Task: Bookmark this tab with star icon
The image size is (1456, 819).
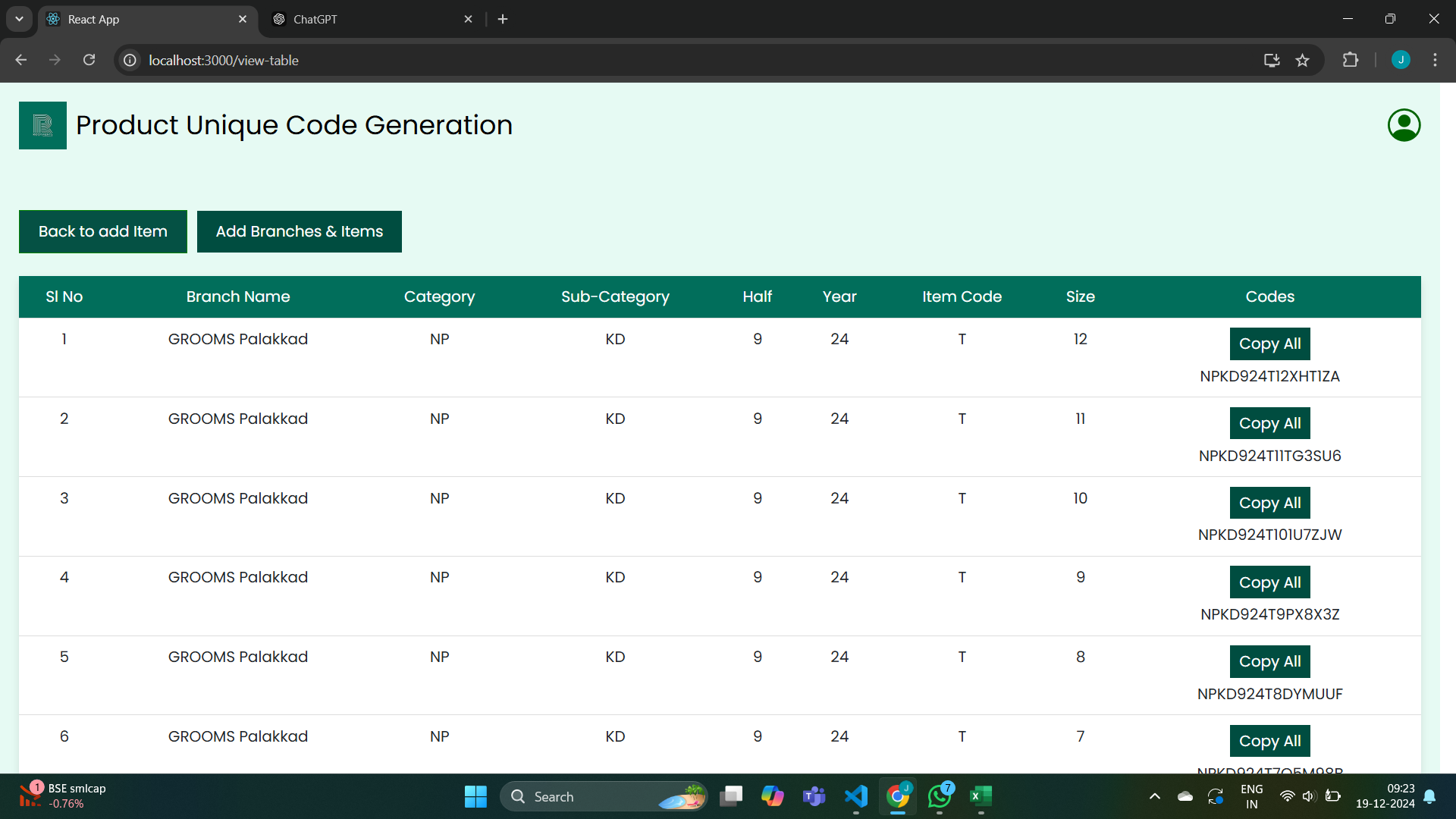Action: pos(1302,60)
